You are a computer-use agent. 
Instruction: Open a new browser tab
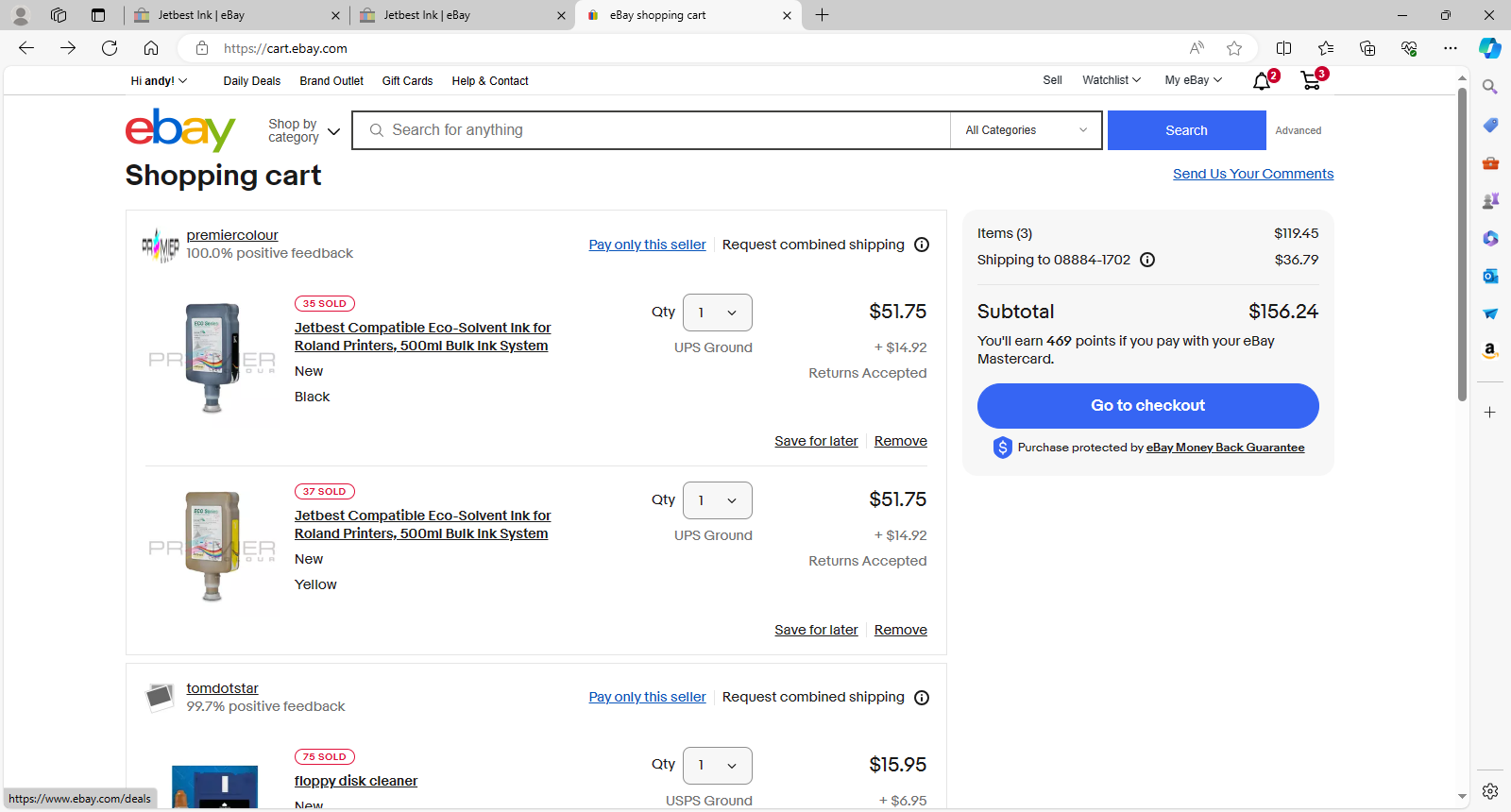(x=823, y=15)
